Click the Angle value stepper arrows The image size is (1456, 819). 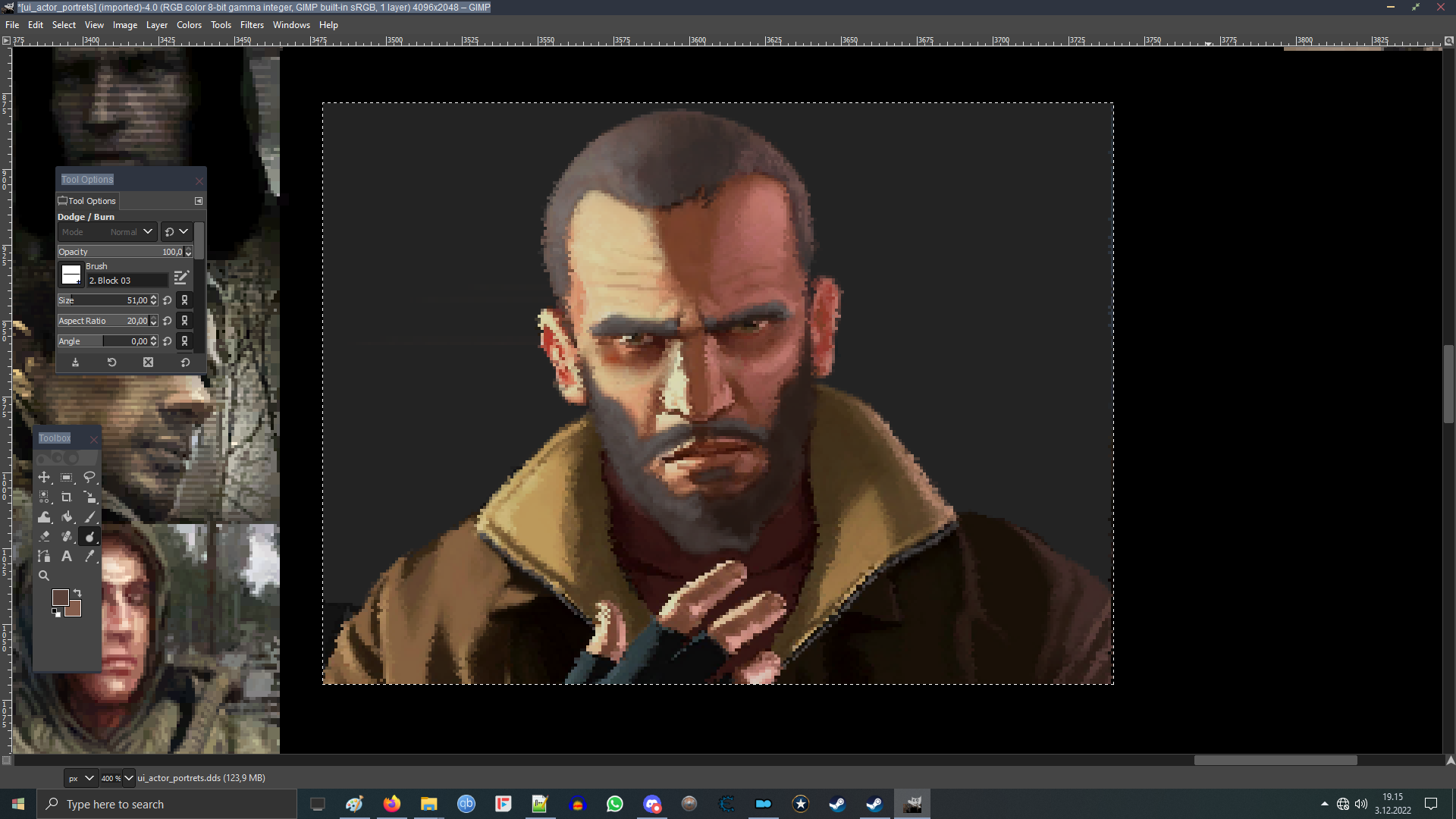pos(154,341)
